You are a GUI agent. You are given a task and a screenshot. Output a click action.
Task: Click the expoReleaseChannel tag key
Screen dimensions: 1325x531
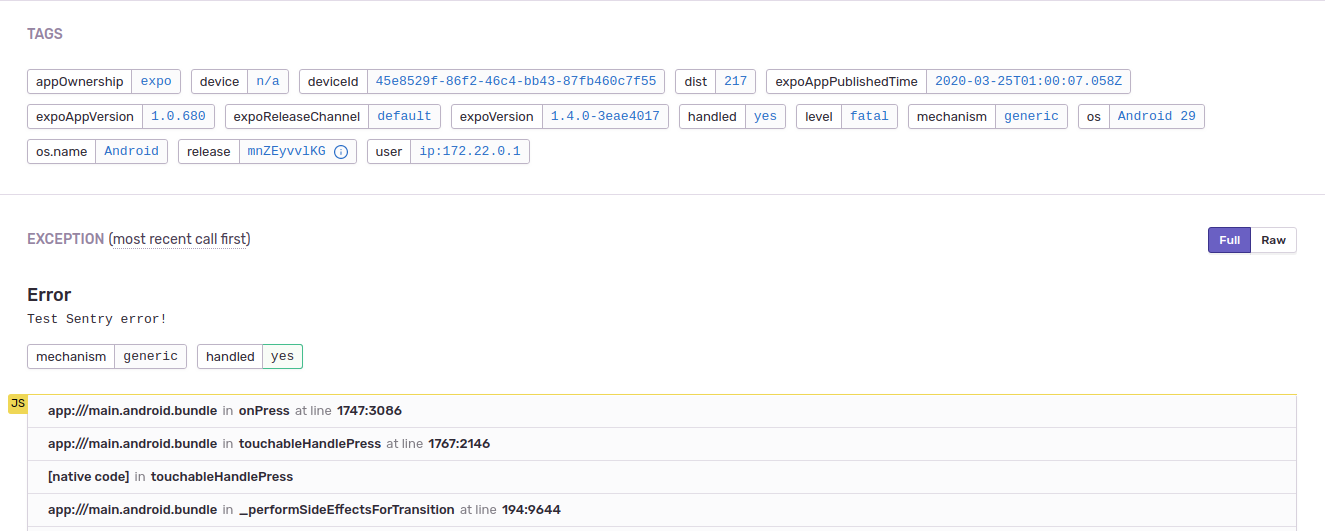tap(297, 117)
